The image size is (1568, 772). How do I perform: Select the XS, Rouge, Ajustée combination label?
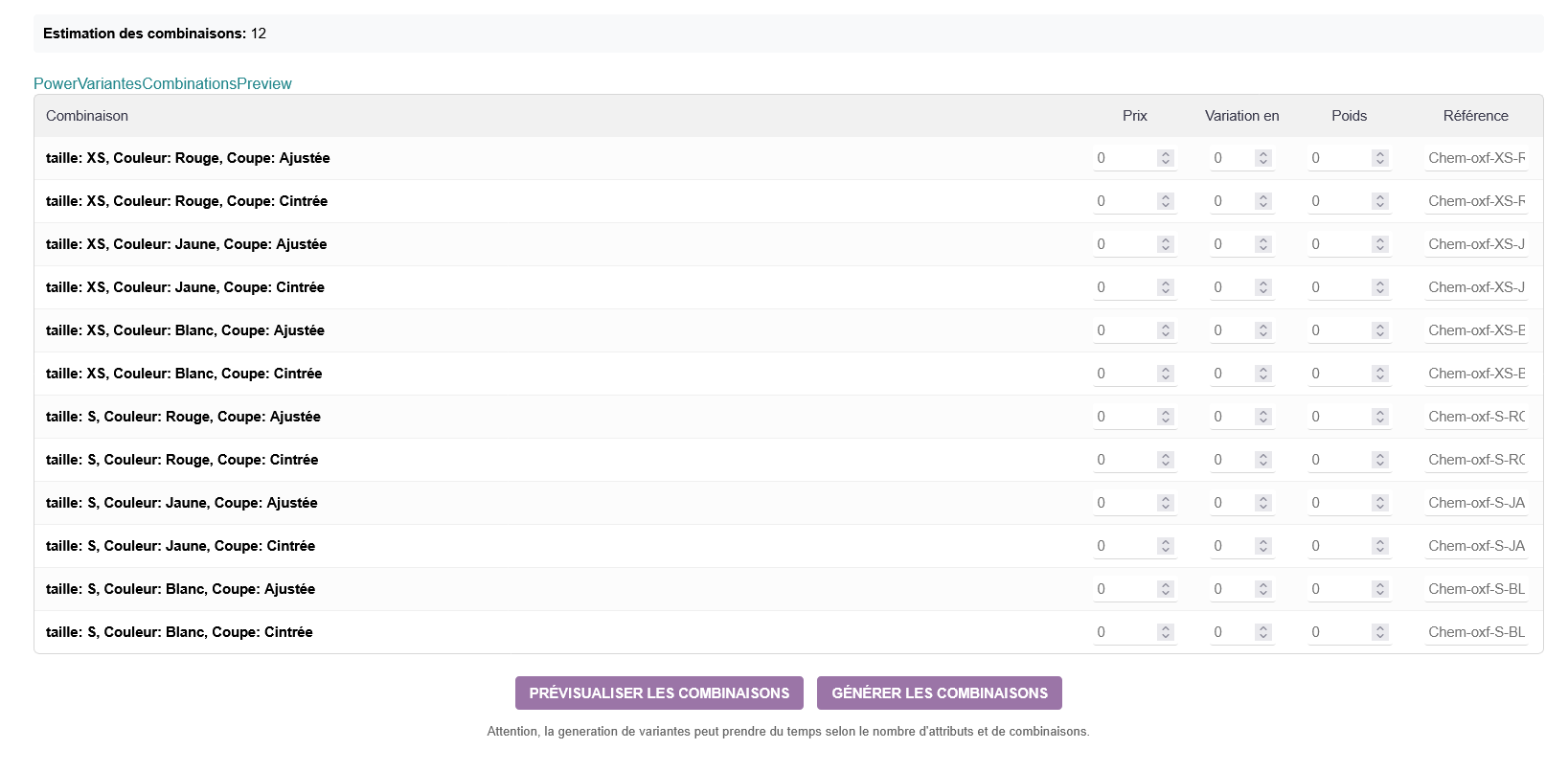click(188, 158)
